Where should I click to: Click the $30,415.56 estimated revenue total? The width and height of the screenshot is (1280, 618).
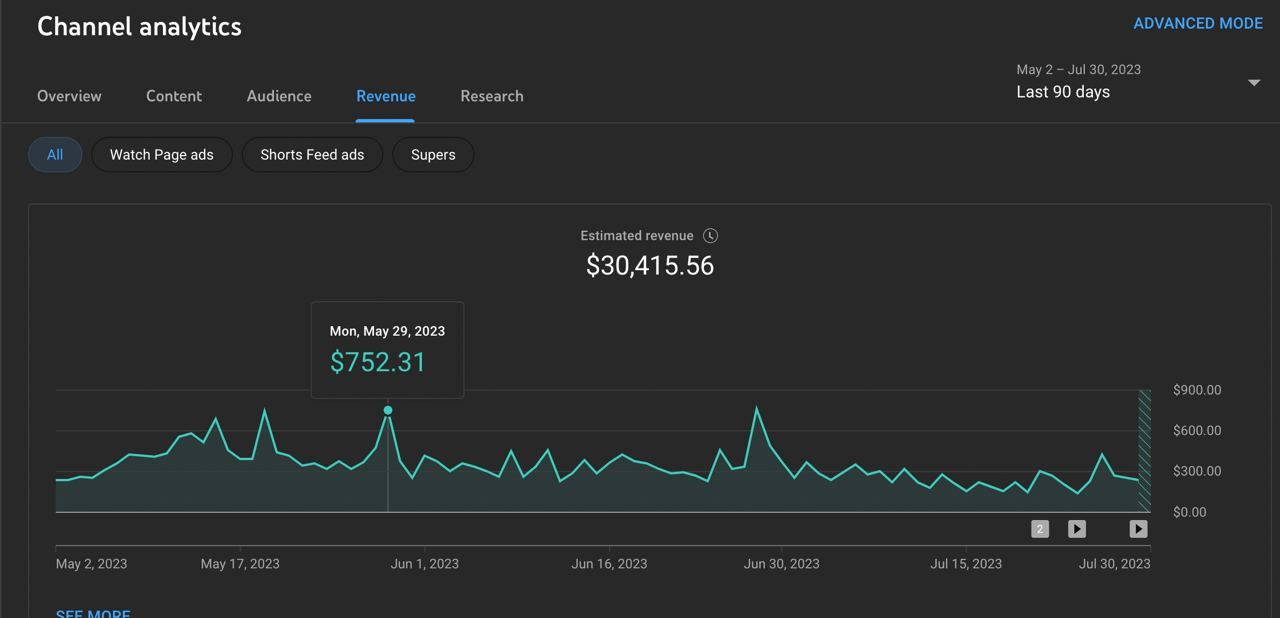click(x=650, y=266)
